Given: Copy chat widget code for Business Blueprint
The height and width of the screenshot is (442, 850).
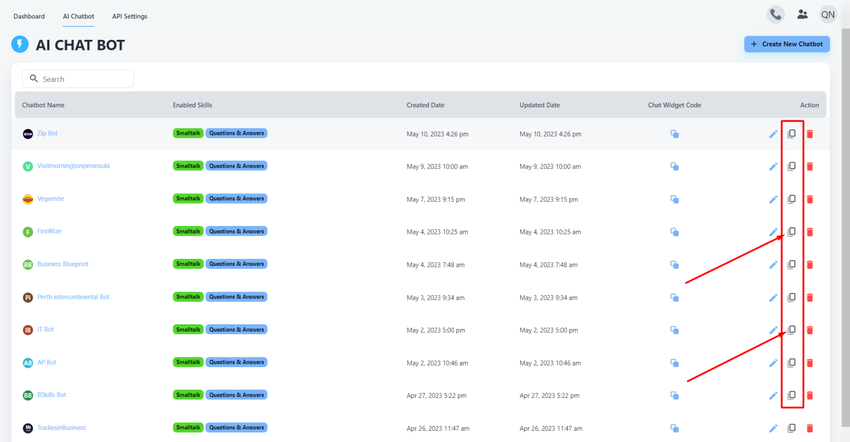Looking at the screenshot, I should (x=674, y=265).
